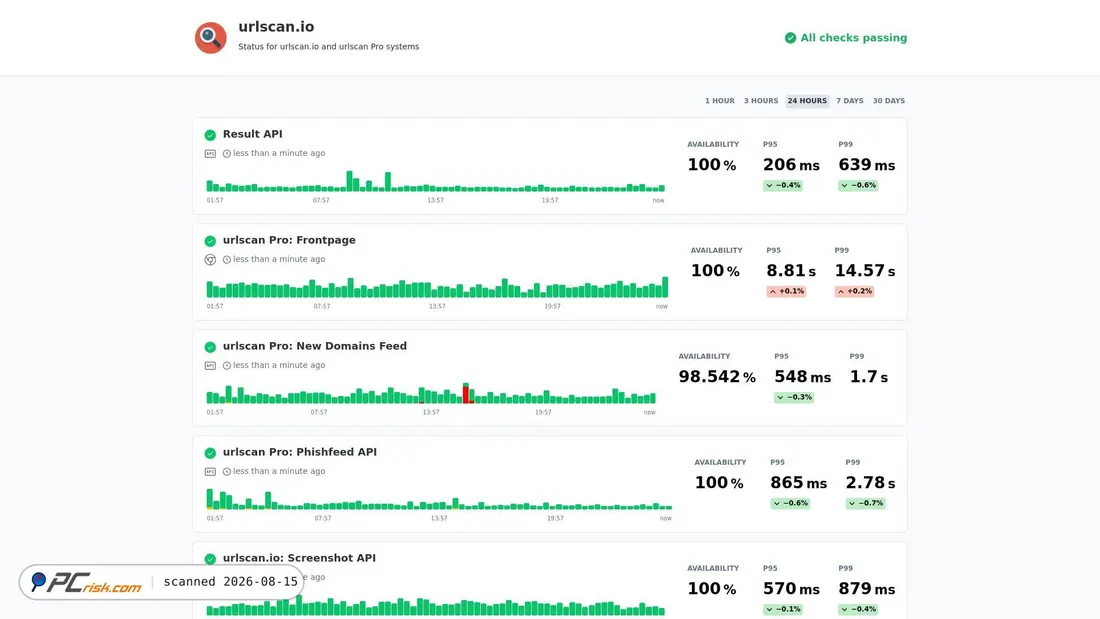This screenshot has width=1100, height=619.
Task: Click the Phishfeed API P99 -0.7% badge
Action: (x=865, y=503)
